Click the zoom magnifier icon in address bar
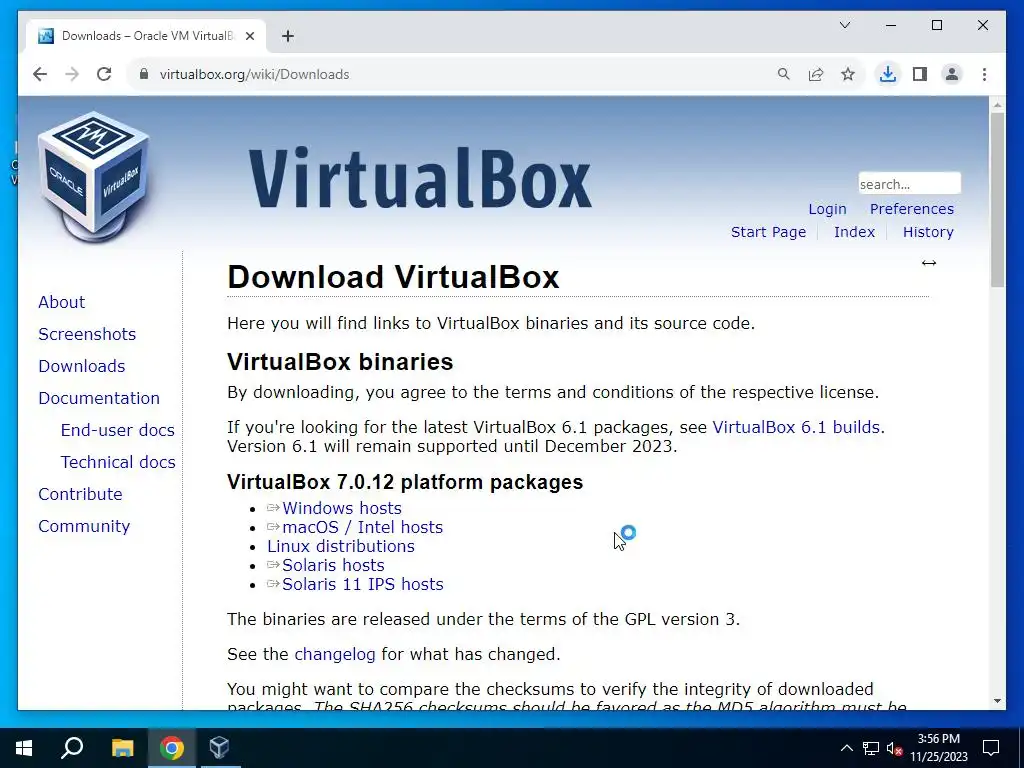The width and height of the screenshot is (1024, 768). 784,74
